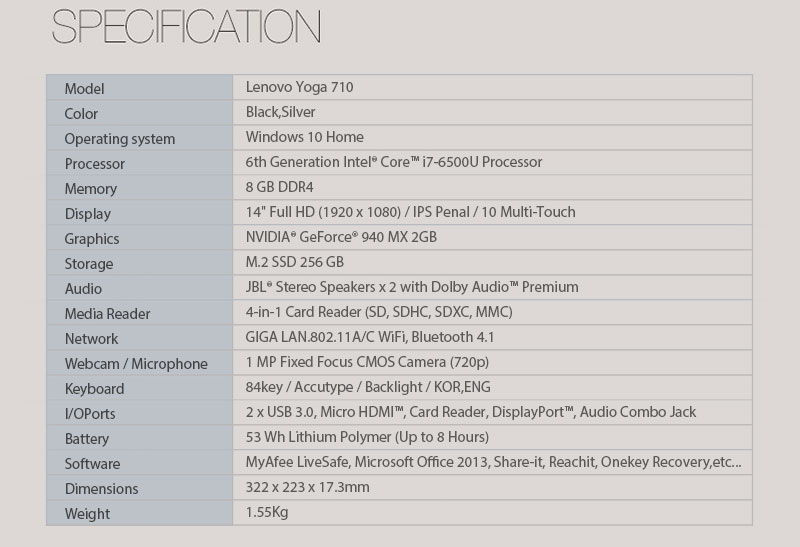Image resolution: width=800 pixels, height=547 pixels.
Task: Click the Windows 10 Home value
Action: click(x=304, y=137)
